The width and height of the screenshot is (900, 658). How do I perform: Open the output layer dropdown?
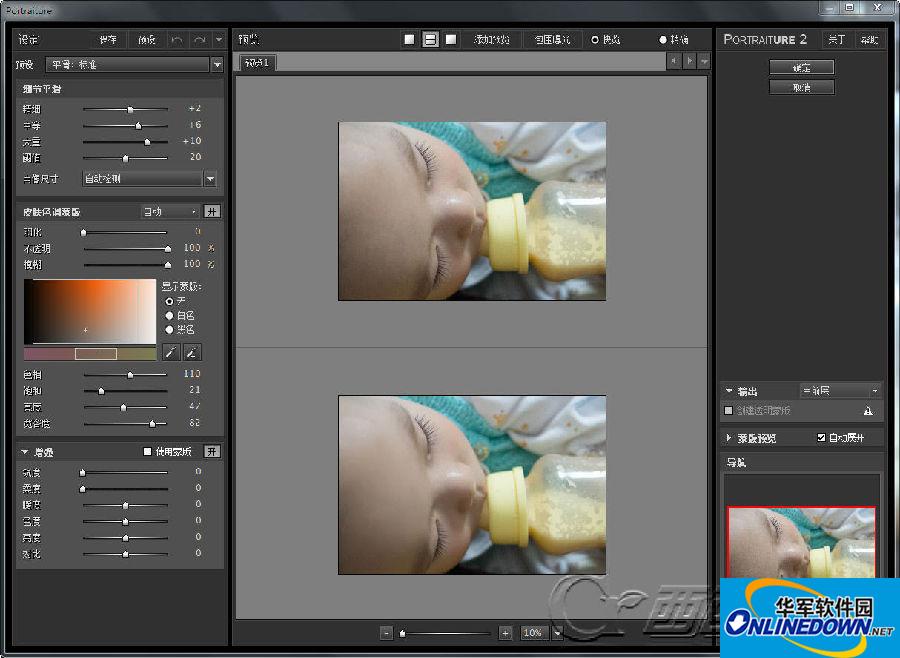[x=840, y=391]
